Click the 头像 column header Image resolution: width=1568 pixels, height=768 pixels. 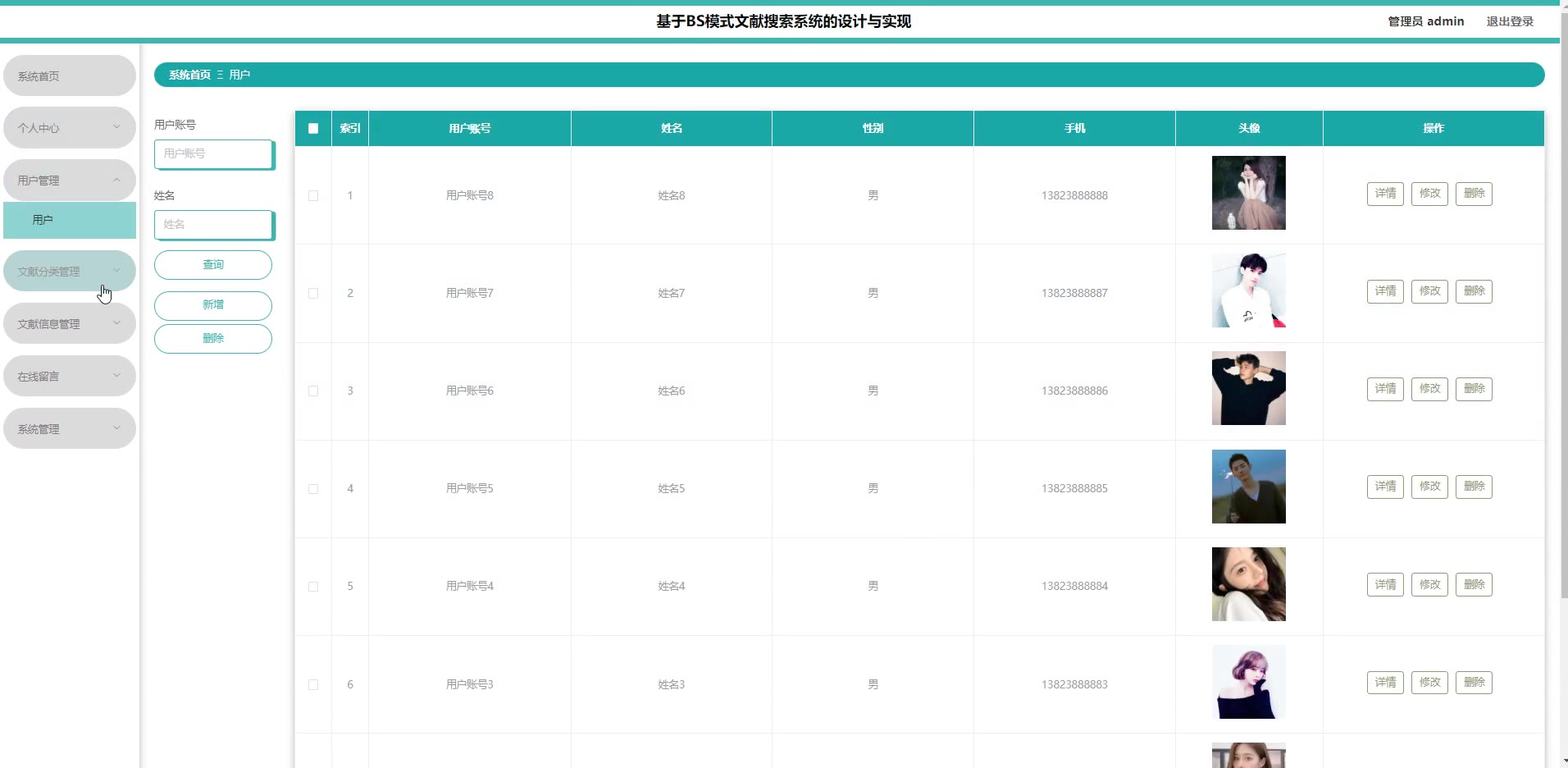[x=1249, y=128]
